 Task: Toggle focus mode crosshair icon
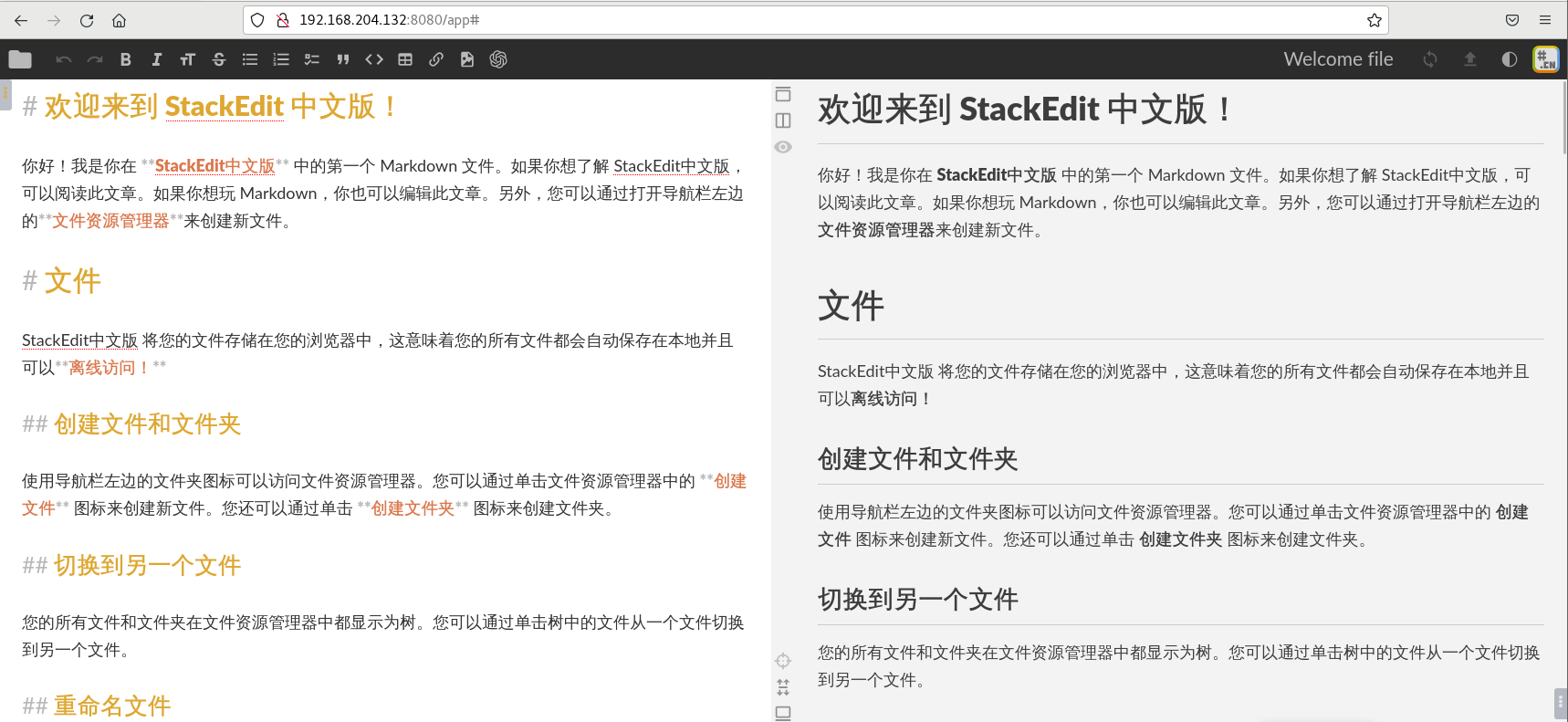pyautogui.click(x=783, y=661)
